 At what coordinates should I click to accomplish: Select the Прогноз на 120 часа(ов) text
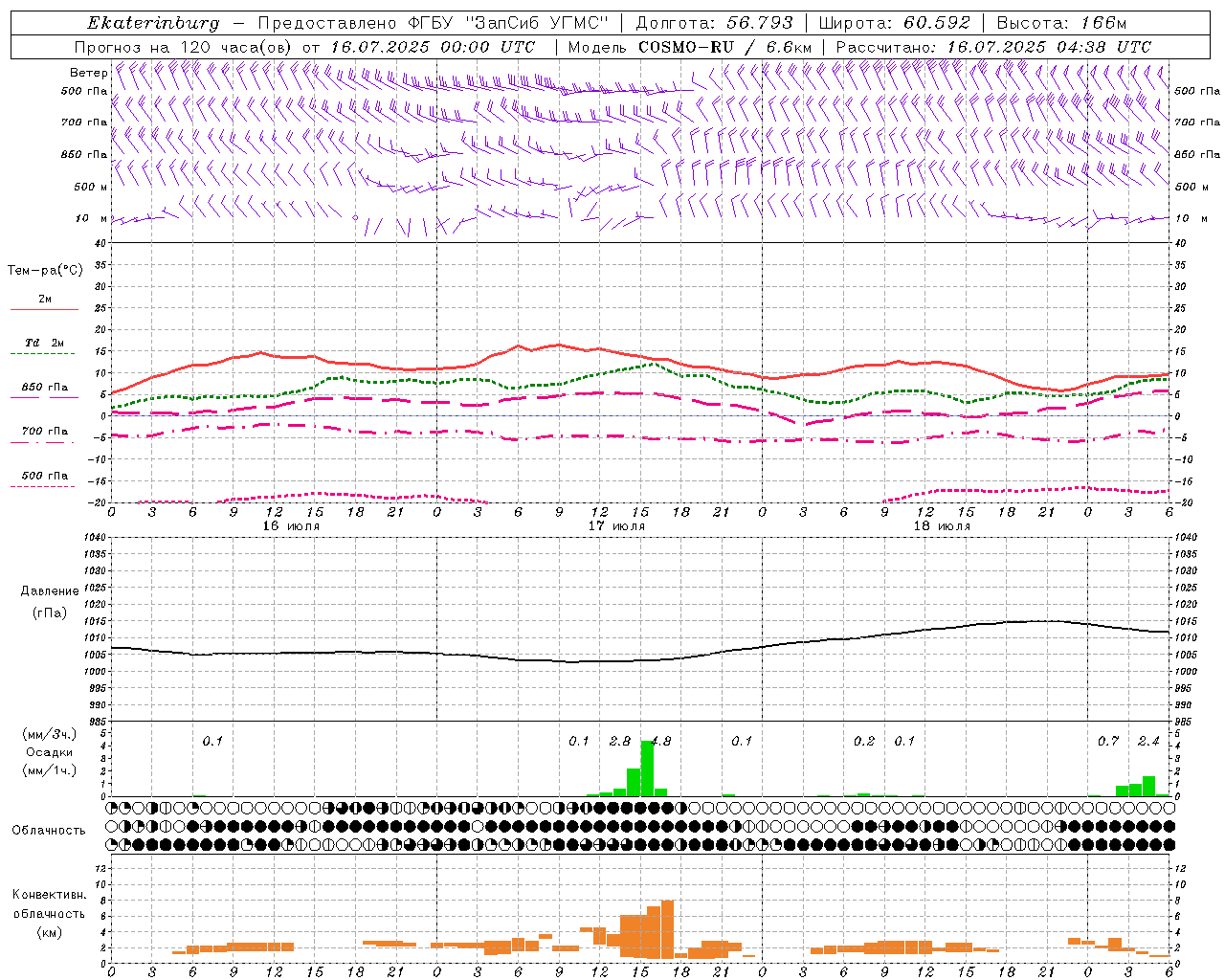pos(184,47)
